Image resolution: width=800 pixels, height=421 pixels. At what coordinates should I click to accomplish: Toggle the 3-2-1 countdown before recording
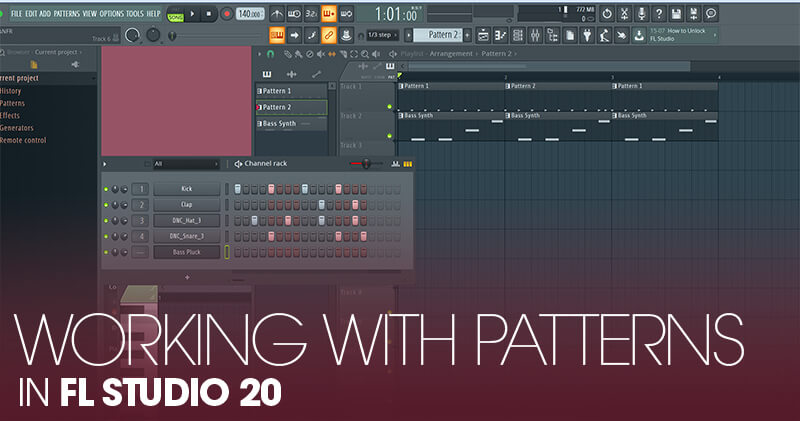coord(311,14)
